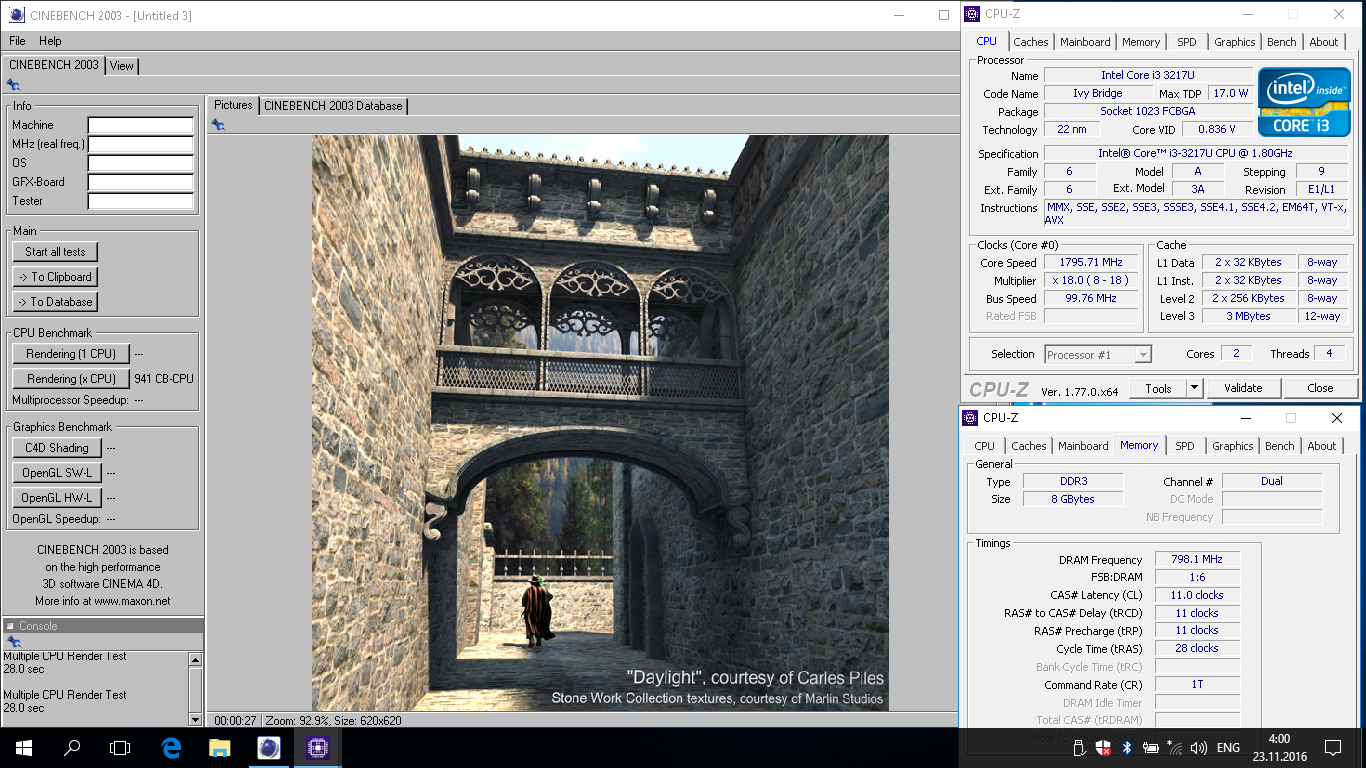
Task: Open Graphics tab in top CPU-Z window
Action: pos(1235,42)
